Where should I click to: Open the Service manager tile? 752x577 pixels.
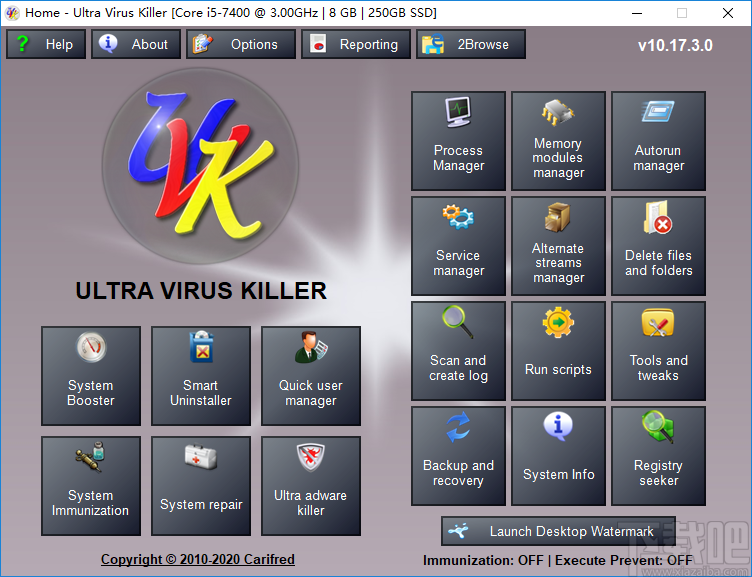pyautogui.click(x=458, y=246)
